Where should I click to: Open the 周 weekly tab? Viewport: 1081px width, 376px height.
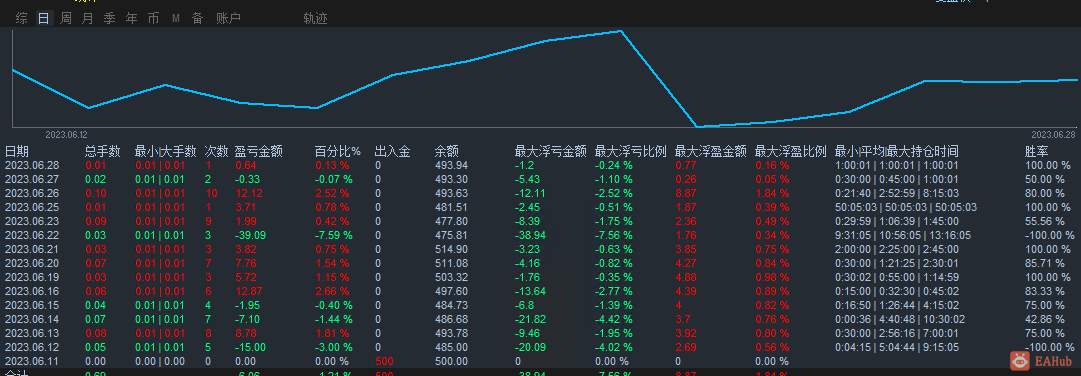click(x=65, y=19)
